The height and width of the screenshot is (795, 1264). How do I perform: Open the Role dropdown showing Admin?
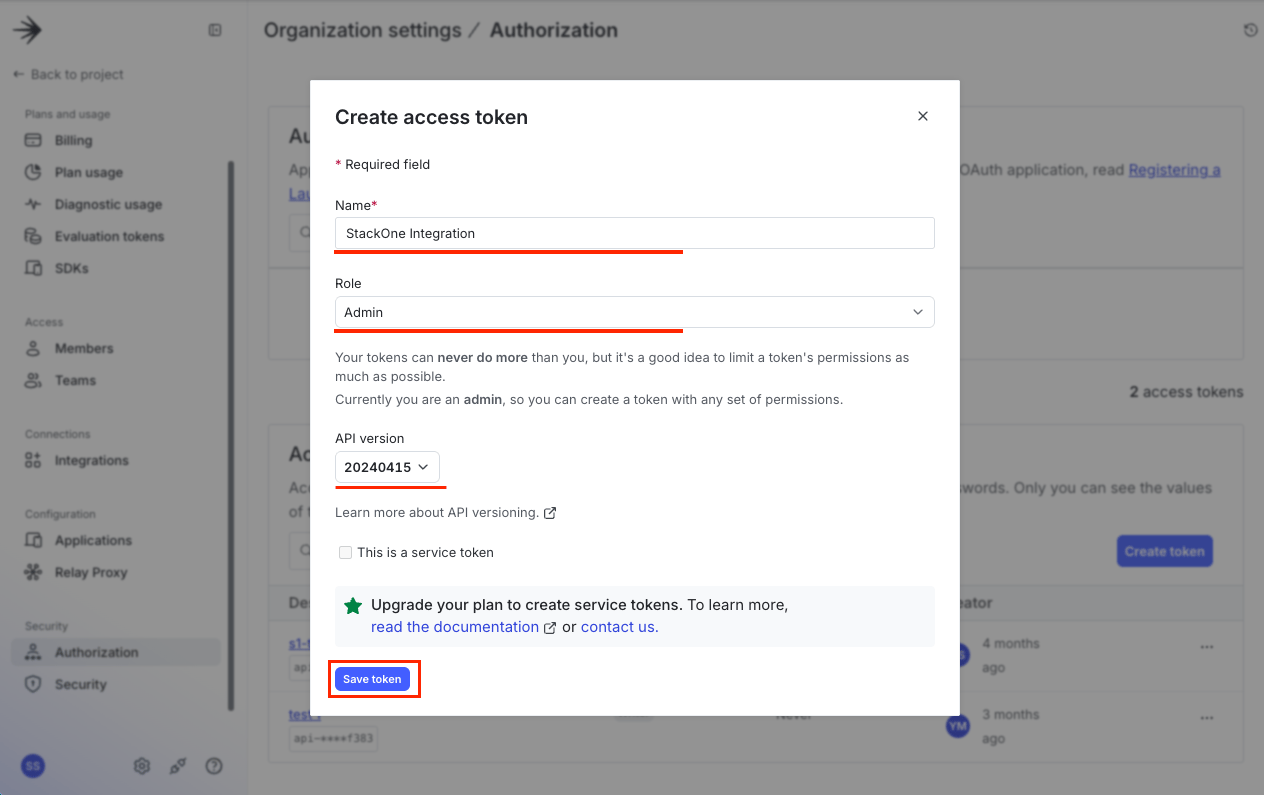[x=635, y=312]
